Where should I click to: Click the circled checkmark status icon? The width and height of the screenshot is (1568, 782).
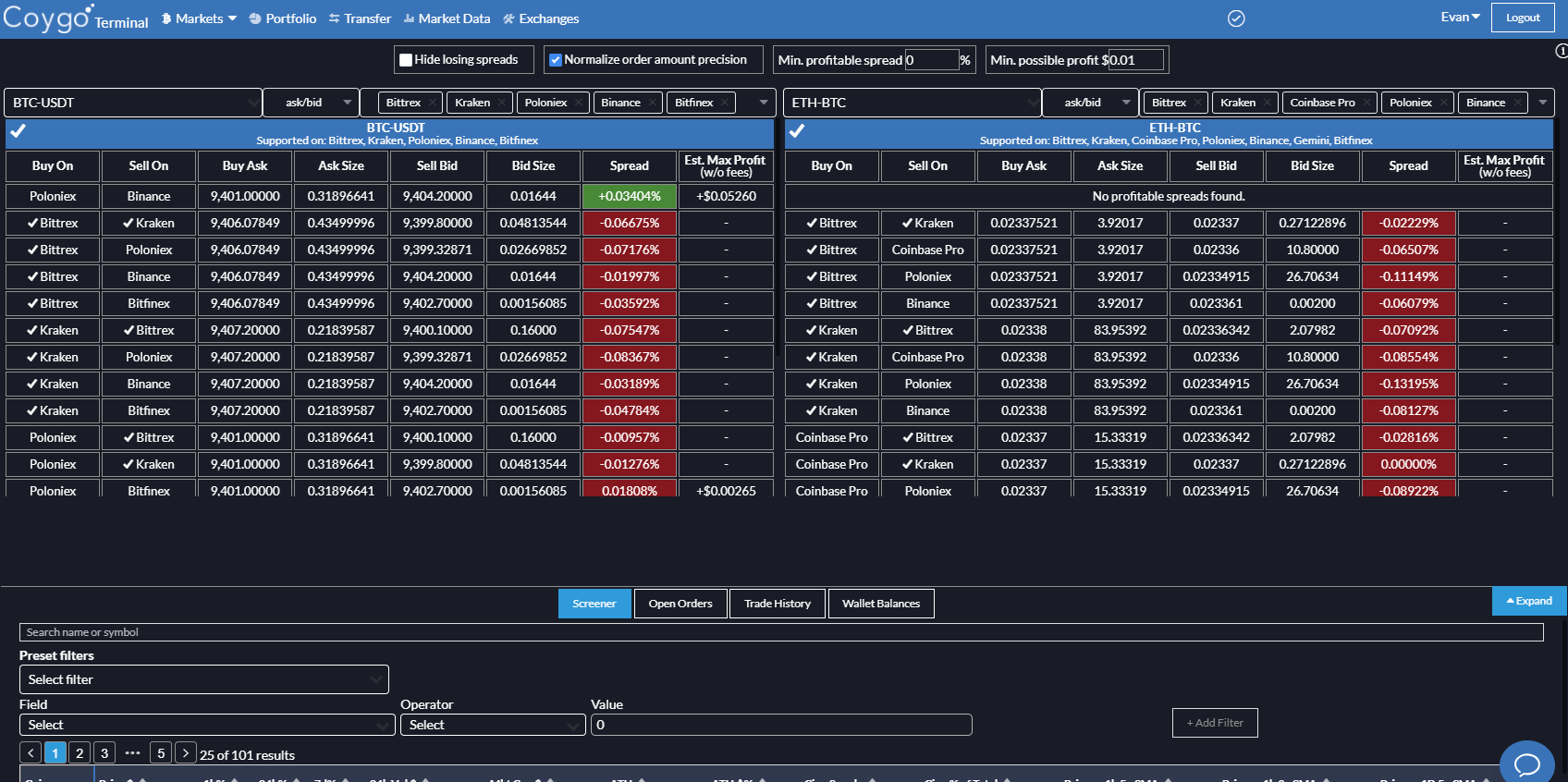coord(1236,18)
